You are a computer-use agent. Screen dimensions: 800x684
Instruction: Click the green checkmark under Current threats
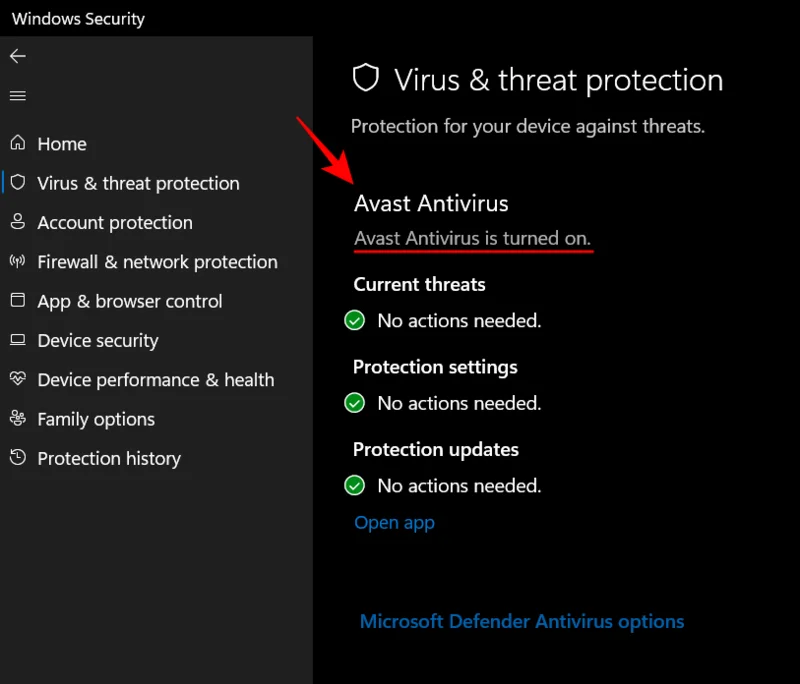click(x=355, y=320)
